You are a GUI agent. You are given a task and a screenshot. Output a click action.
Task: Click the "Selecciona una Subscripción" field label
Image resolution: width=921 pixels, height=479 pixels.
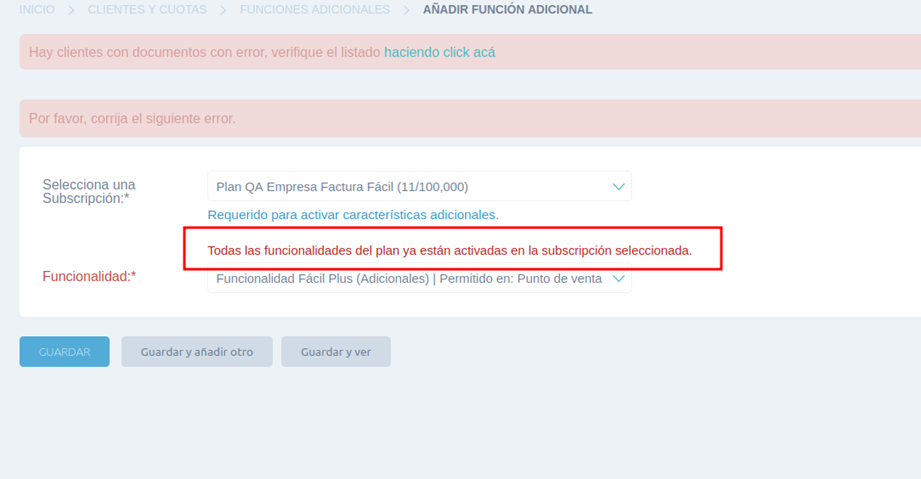pyautogui.click(x=89, y=191)
